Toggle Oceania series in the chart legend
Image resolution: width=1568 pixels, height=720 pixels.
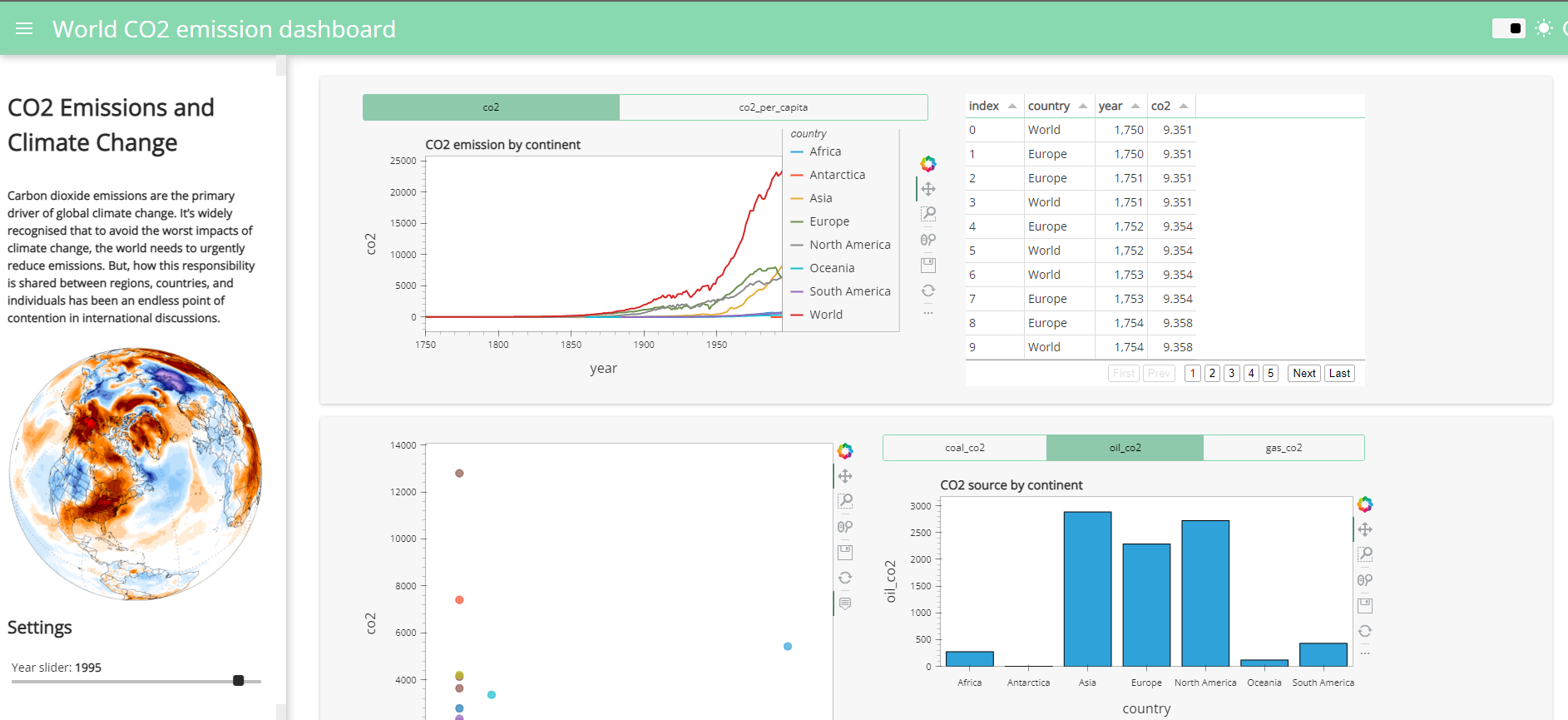click(822, 268)
